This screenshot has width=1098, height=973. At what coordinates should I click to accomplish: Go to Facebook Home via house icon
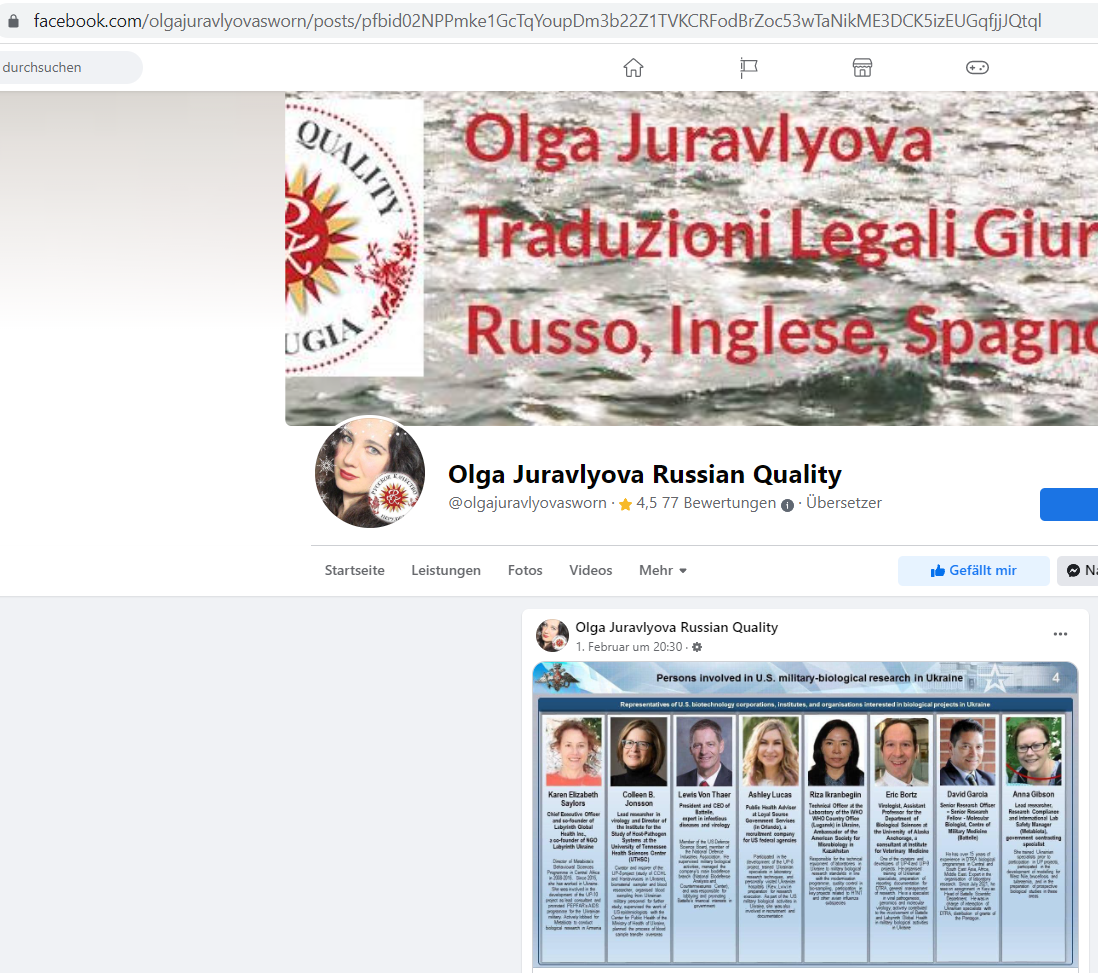[633, 67]
